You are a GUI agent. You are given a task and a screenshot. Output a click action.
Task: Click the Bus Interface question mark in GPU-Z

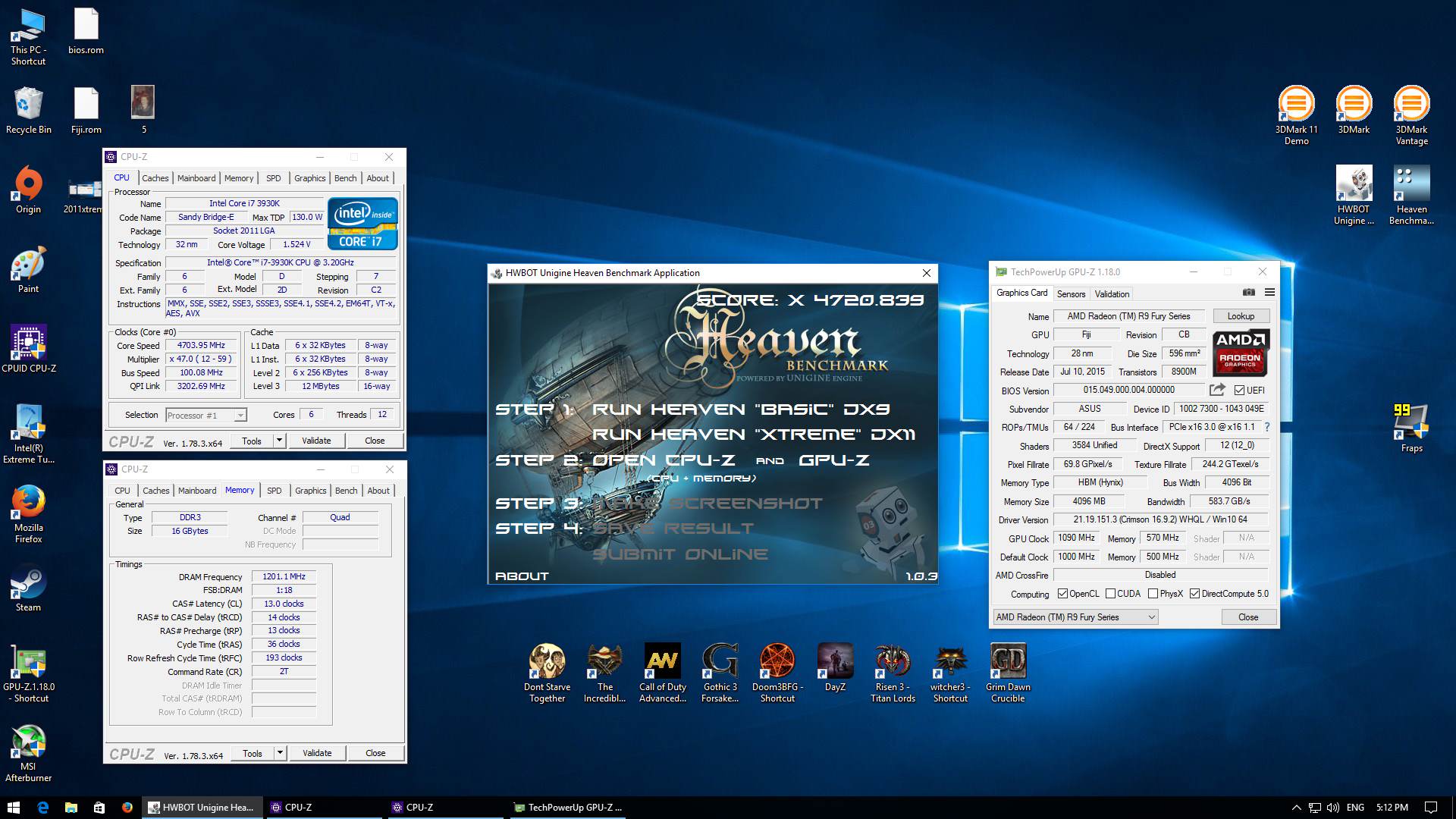pyautogui.click(x=1266, y=427)
